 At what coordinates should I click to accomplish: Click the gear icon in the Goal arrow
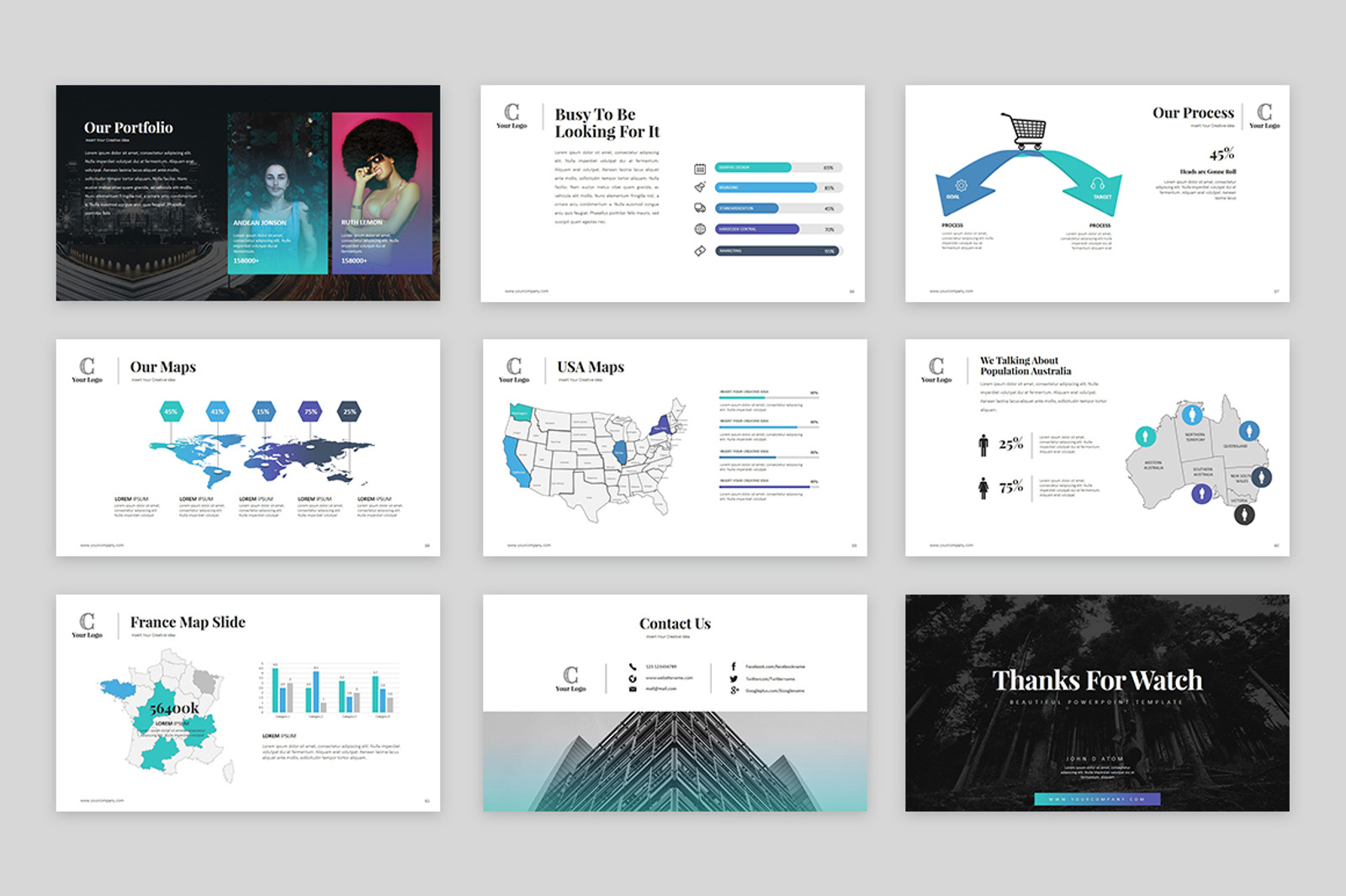coord(962,185)
